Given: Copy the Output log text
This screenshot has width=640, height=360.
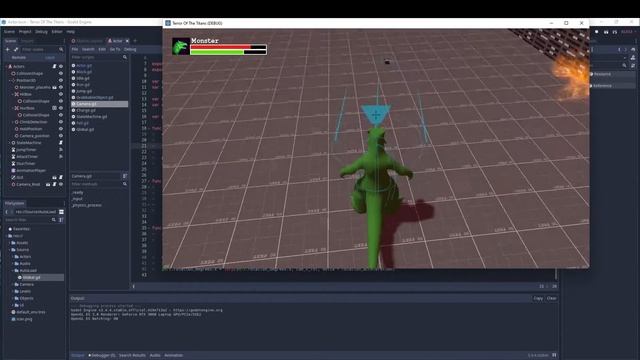Looking at the screenshot, I should point(538,298).
